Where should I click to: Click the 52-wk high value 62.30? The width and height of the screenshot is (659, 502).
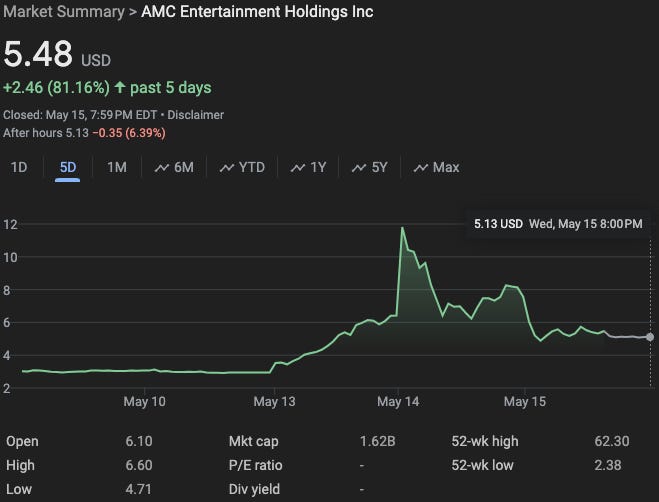[612, 441]
